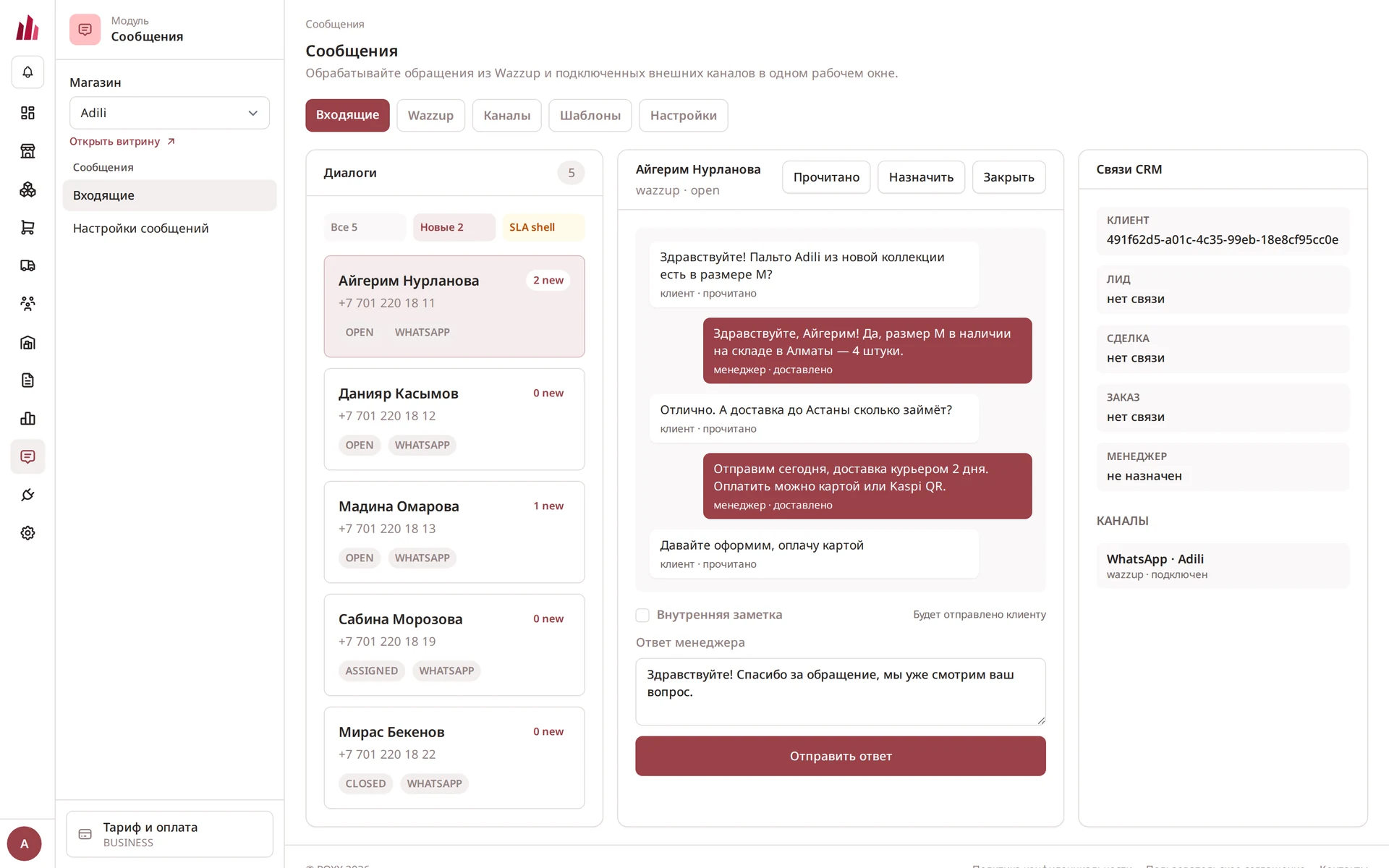Open the integrations plug icon
Screen dimensions: 1389x868
27,495
